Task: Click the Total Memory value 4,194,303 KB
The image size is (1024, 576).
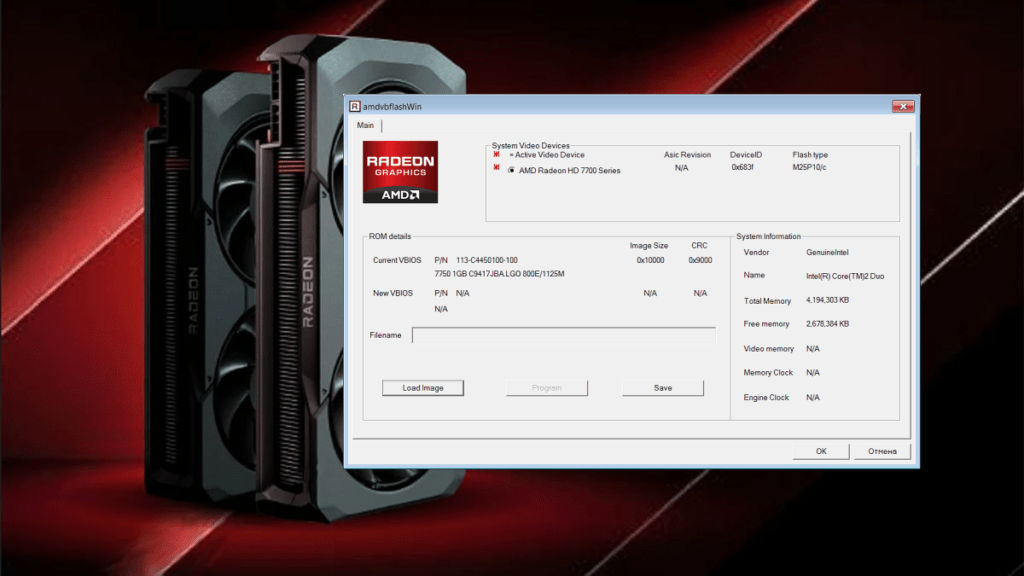Action: [827, 300]
